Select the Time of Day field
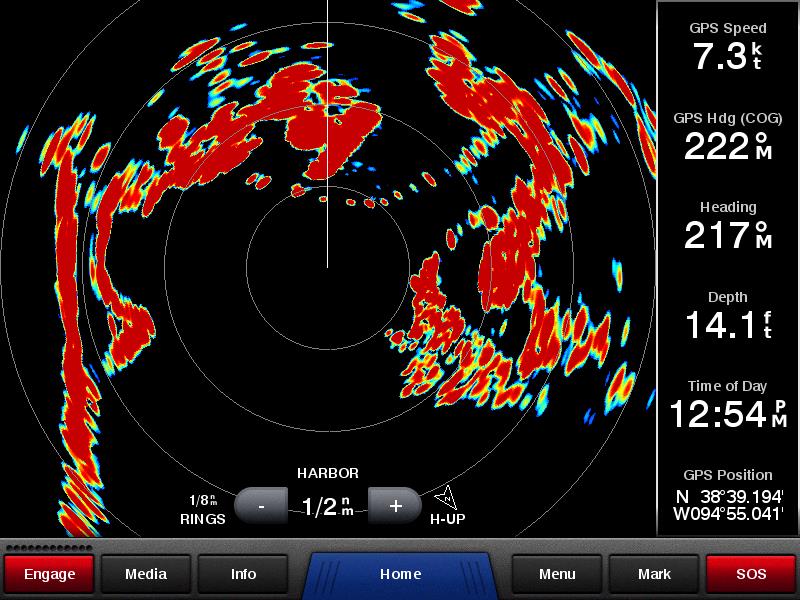 pyautogui.click(x=727, y=405)
